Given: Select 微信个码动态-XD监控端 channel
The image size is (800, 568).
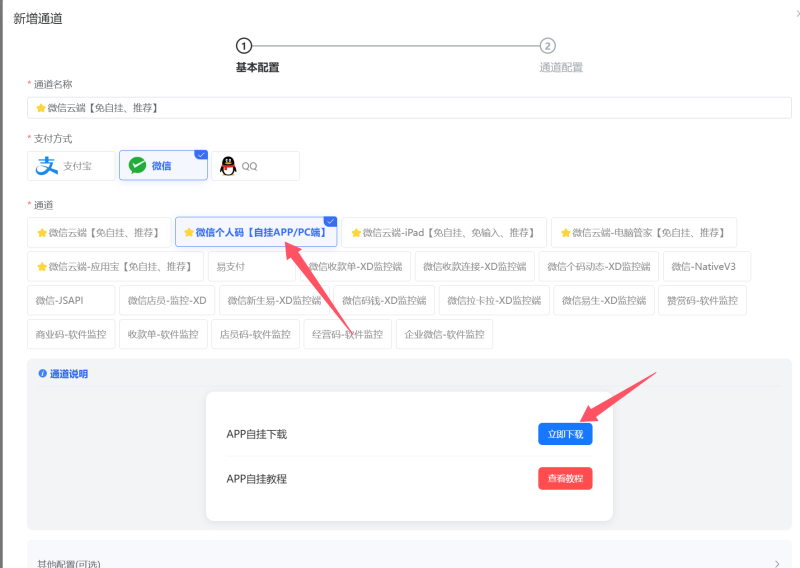Looking at the screenshot, I should tap(598, 266).
